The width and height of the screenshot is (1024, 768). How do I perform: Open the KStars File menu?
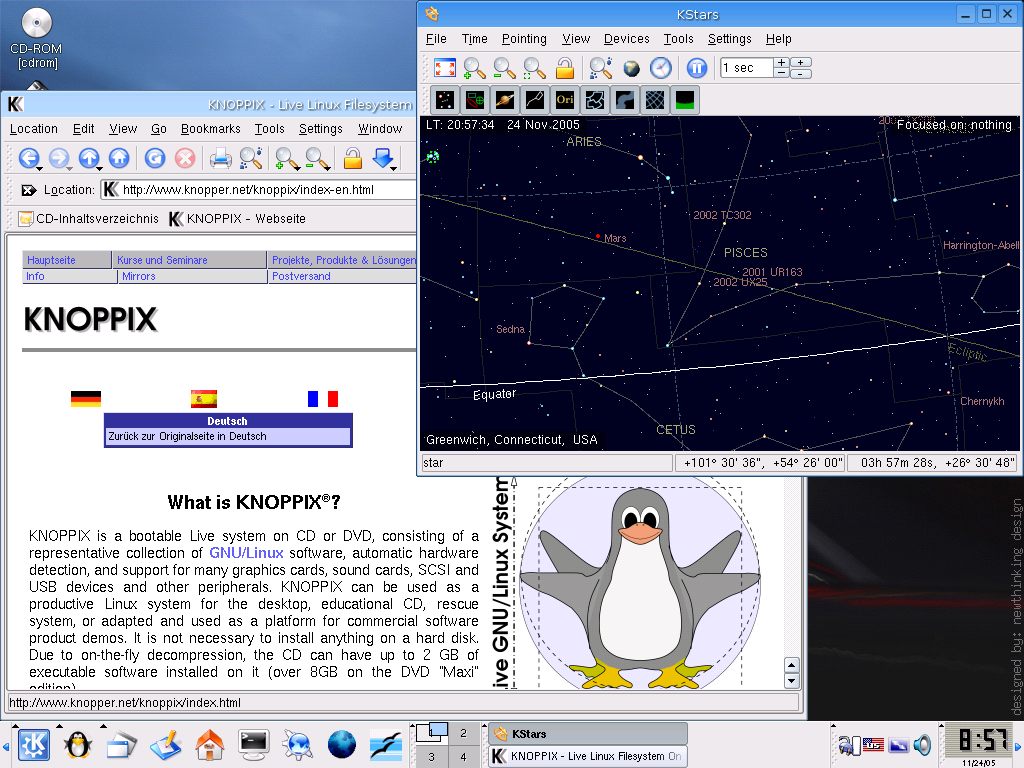click(436, 39)
